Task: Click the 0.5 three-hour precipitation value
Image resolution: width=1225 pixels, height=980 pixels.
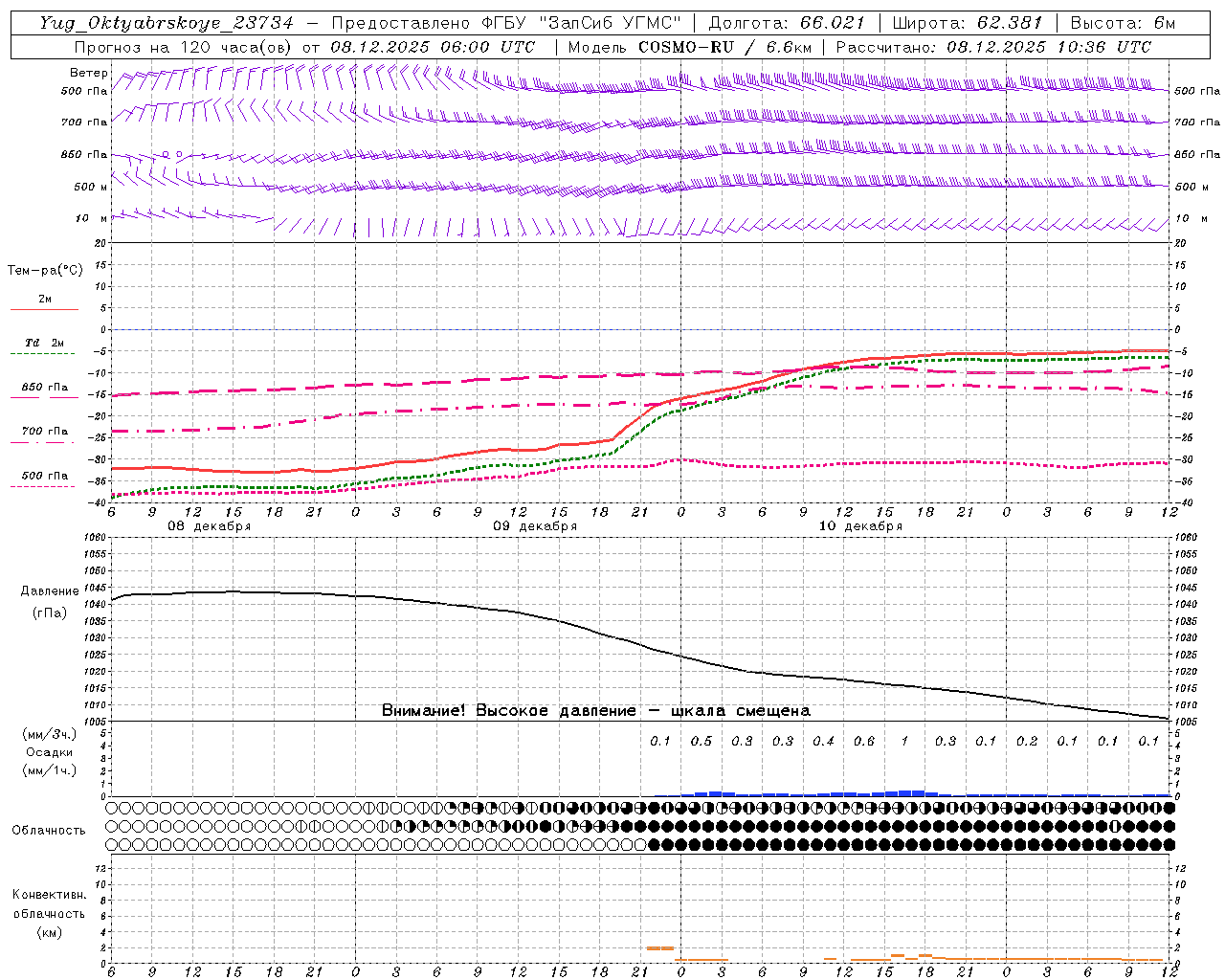Action: click(x=702, y=742)
